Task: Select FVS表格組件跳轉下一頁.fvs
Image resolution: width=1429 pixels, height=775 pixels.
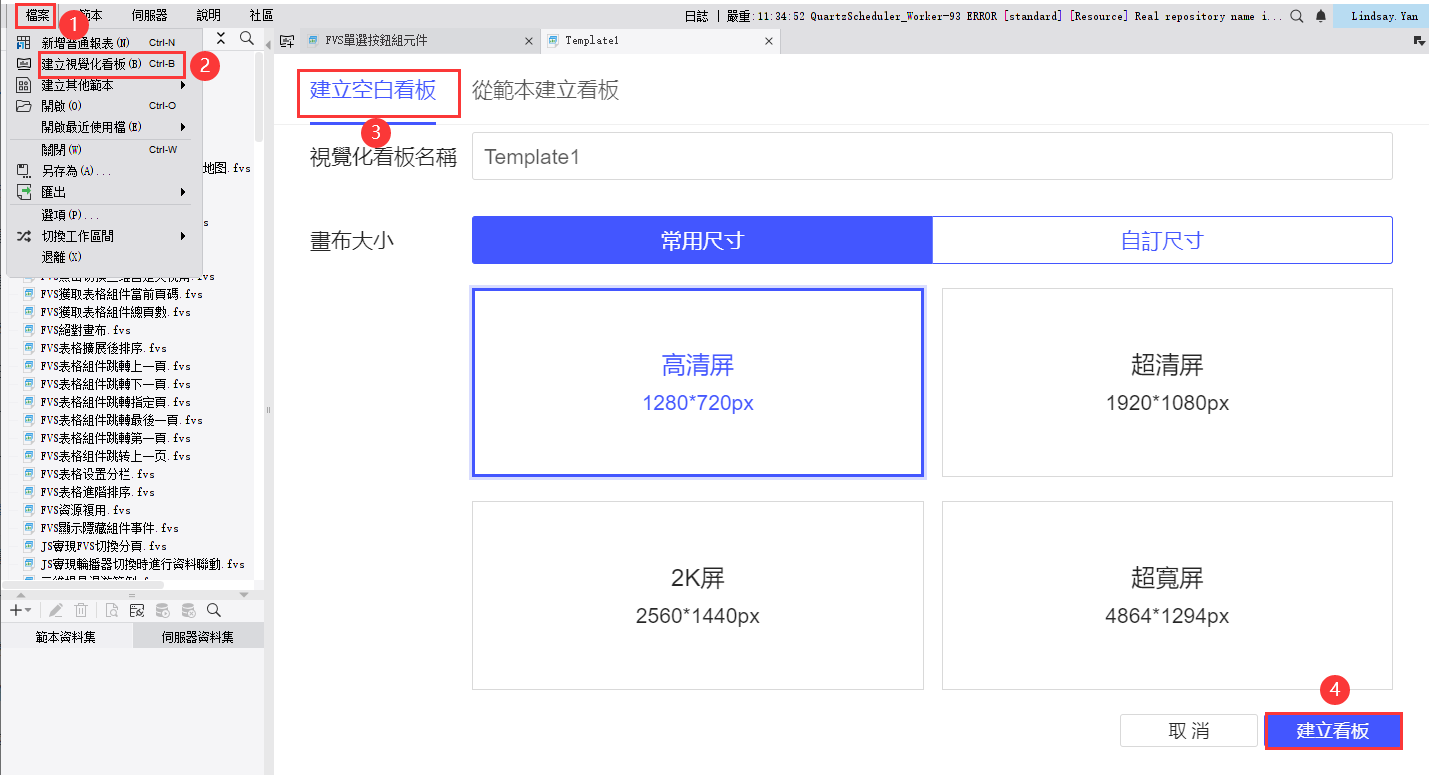Action: (116, 384)
